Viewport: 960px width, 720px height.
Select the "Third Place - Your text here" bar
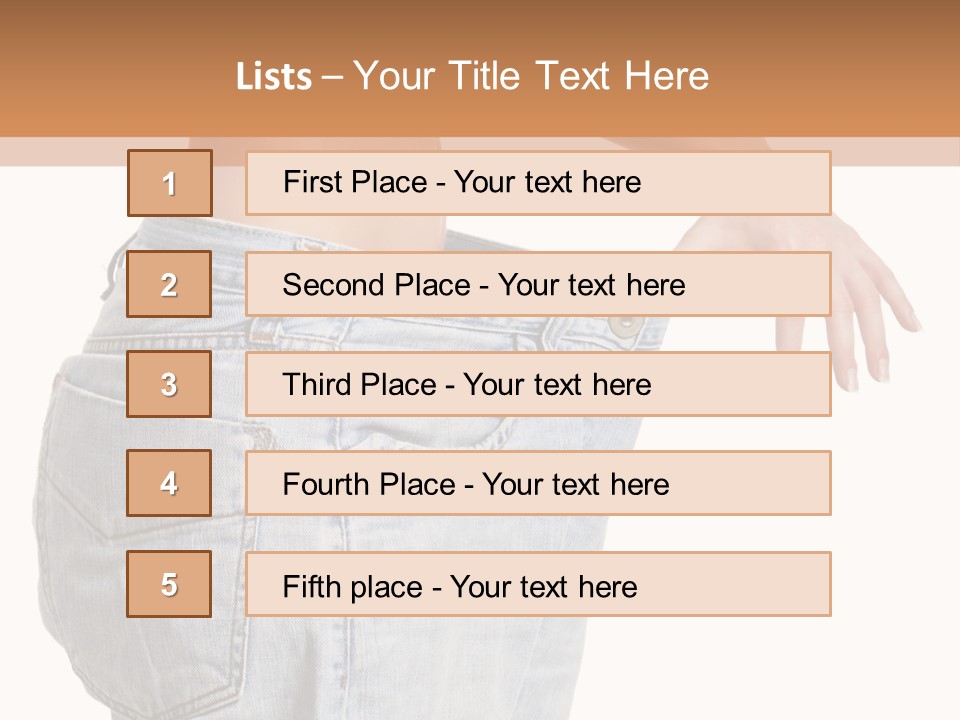click(x=538, y=384)
